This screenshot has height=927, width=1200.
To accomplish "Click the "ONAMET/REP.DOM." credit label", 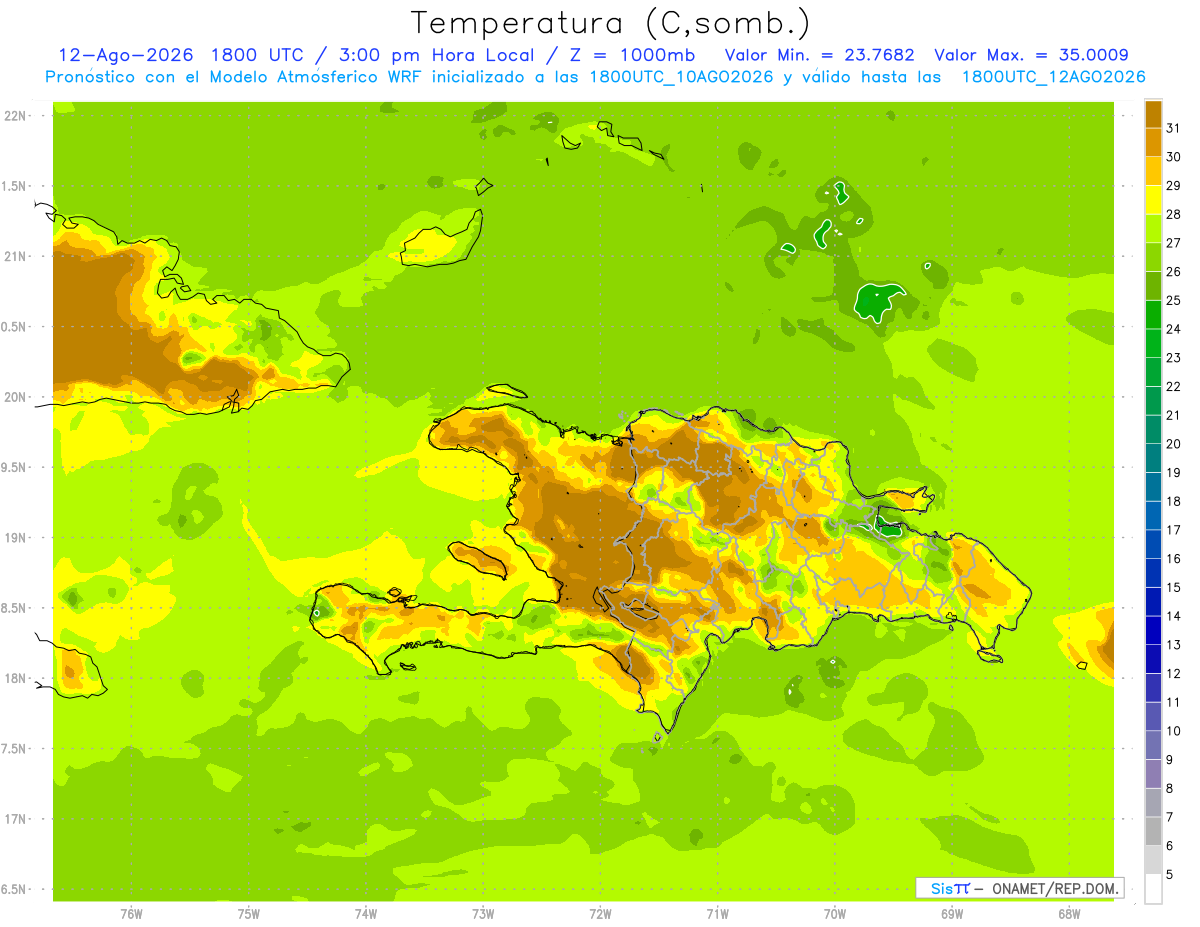I will point(1055,888).
